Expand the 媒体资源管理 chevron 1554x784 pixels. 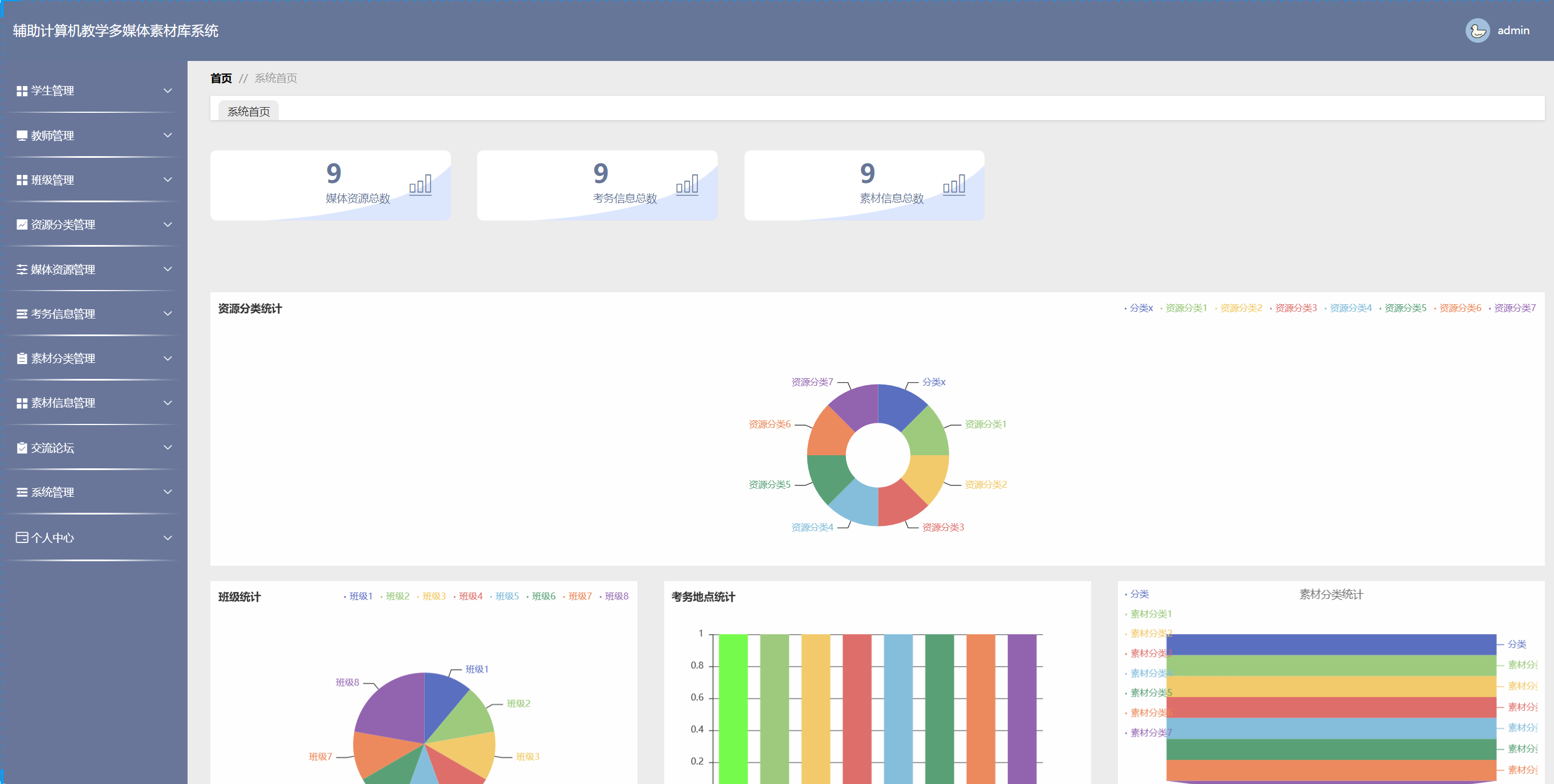(168, 269)
